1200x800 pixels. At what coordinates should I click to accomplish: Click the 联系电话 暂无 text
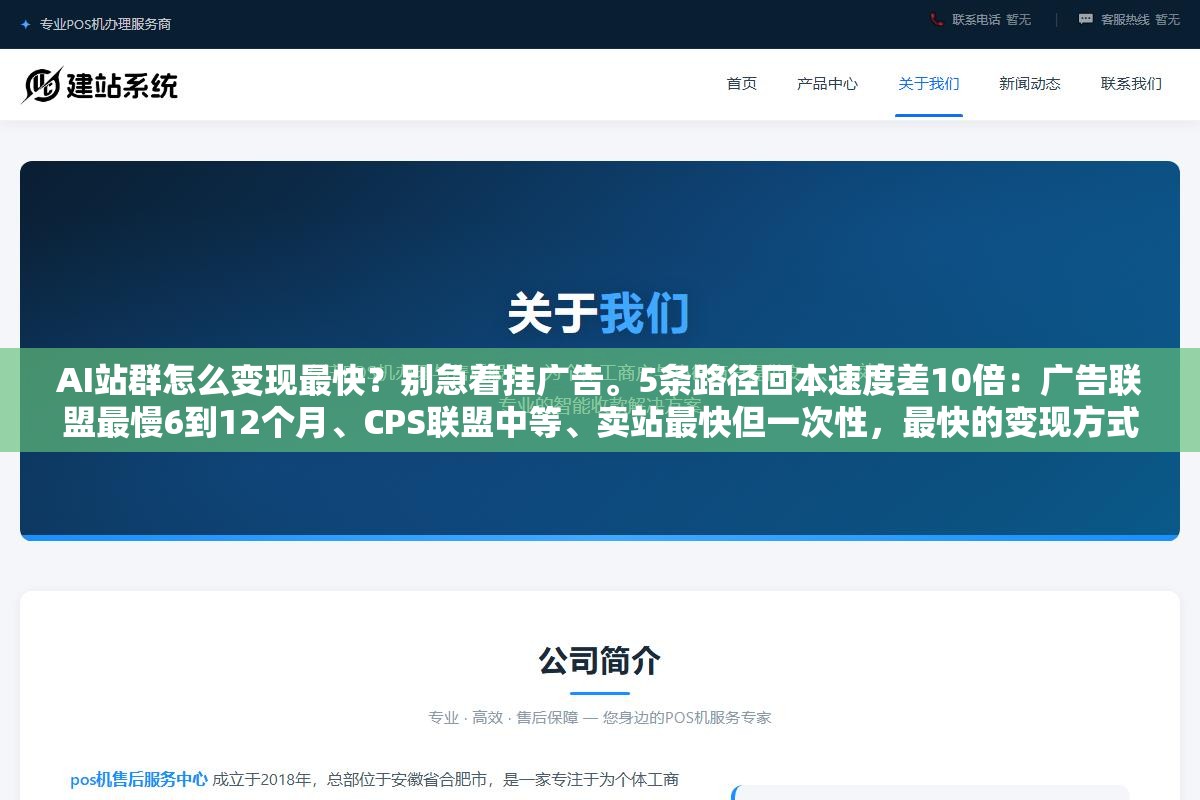(991, 19)
